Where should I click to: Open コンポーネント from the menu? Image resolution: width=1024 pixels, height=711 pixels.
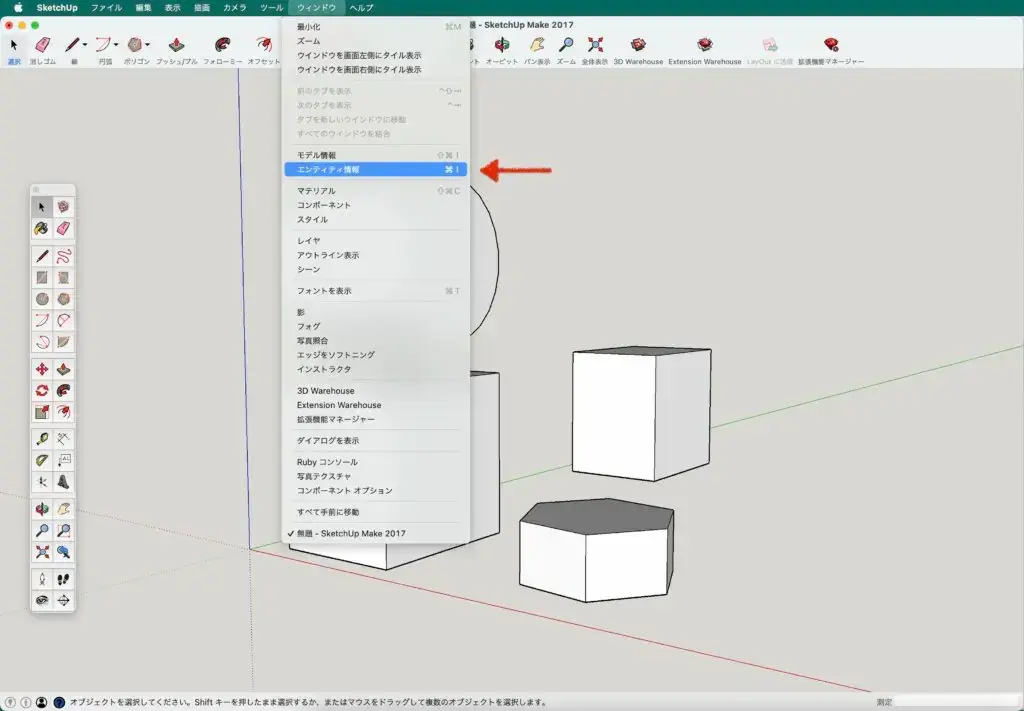point(376,205)
